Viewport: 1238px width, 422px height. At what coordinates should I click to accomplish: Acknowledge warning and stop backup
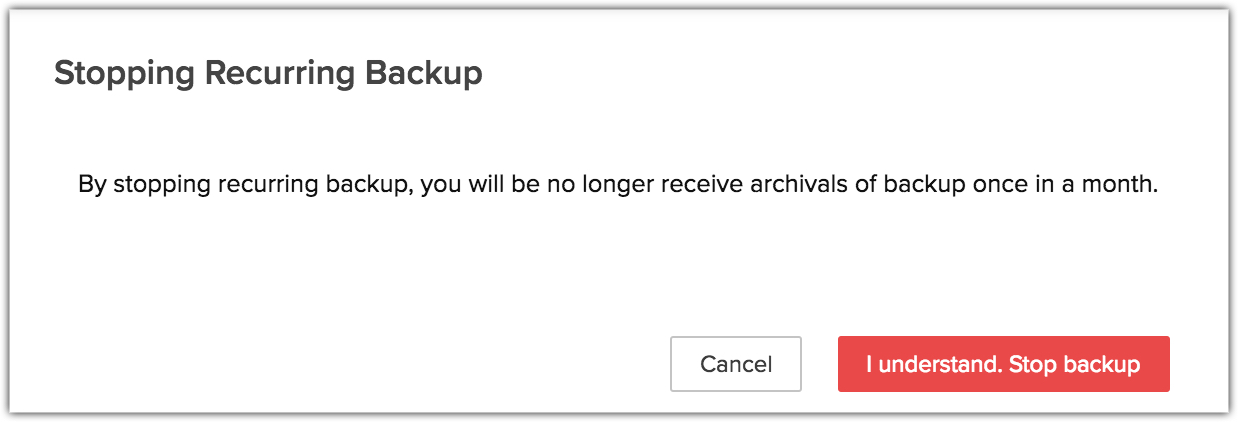point(1003,364)
